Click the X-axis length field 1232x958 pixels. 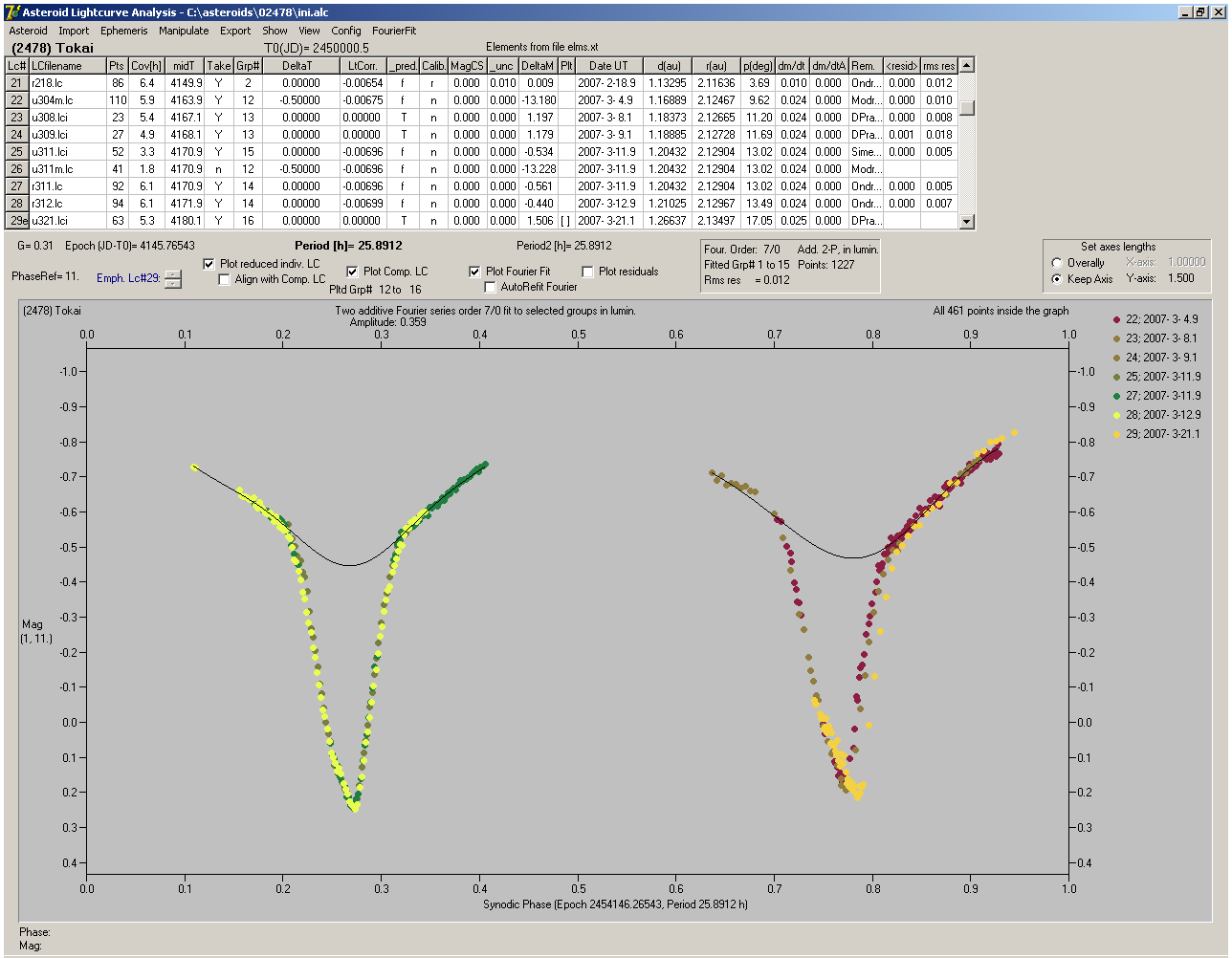1186,262
